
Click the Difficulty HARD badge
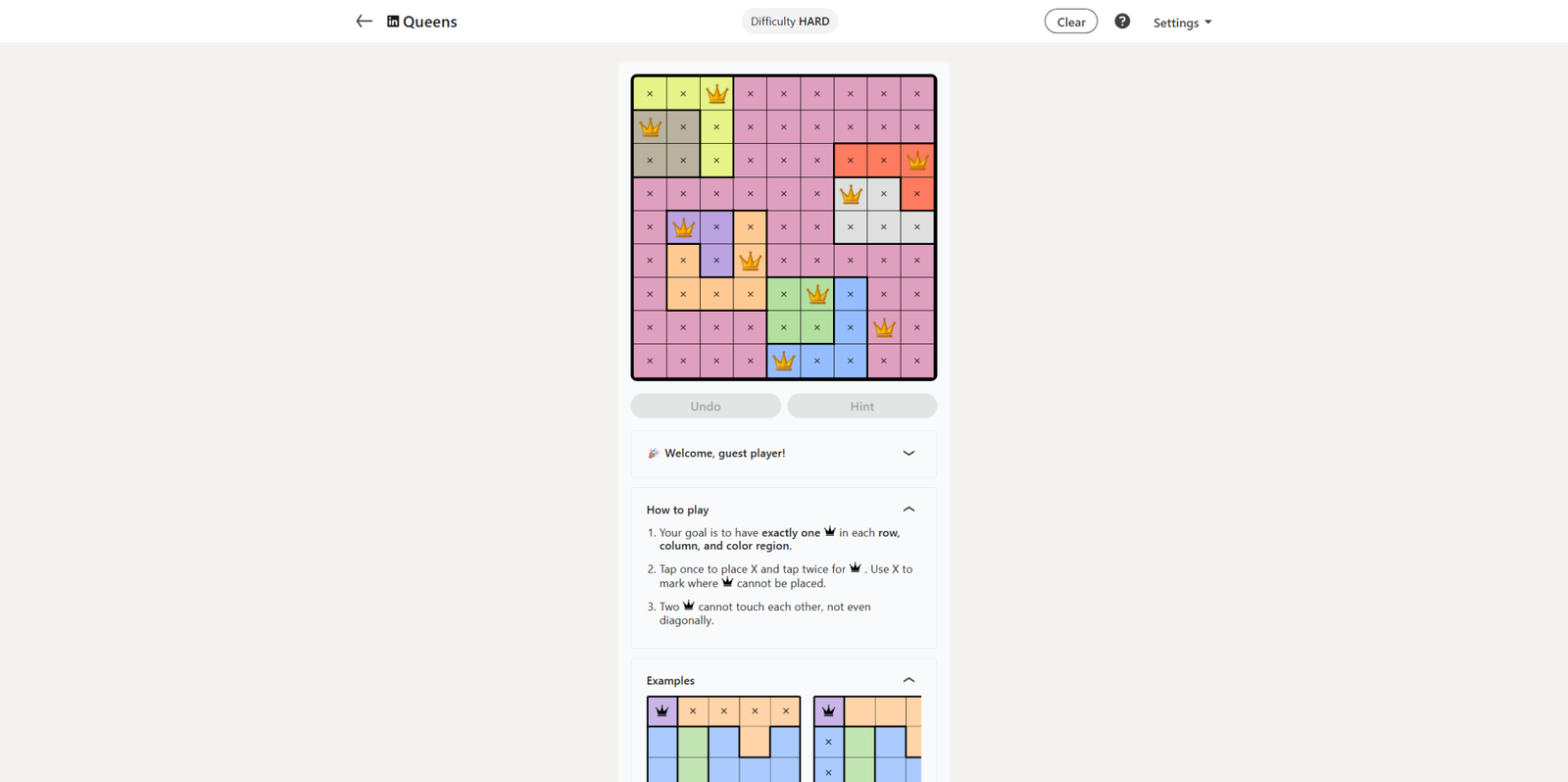click(790, 22)
